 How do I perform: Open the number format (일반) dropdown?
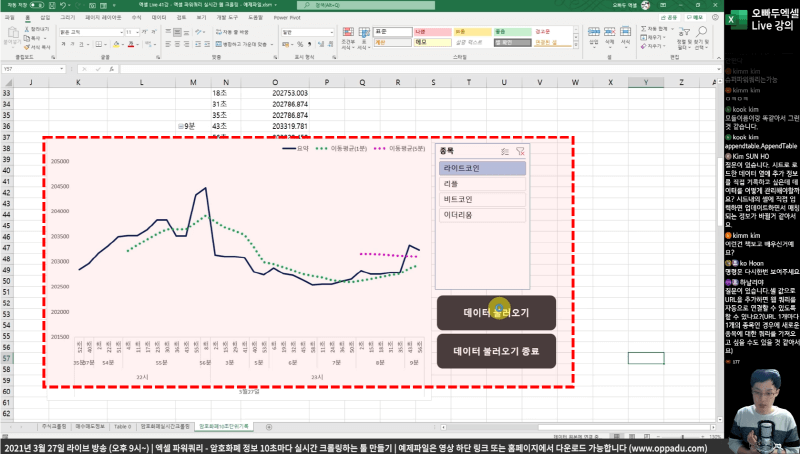(x=331, y=32)
